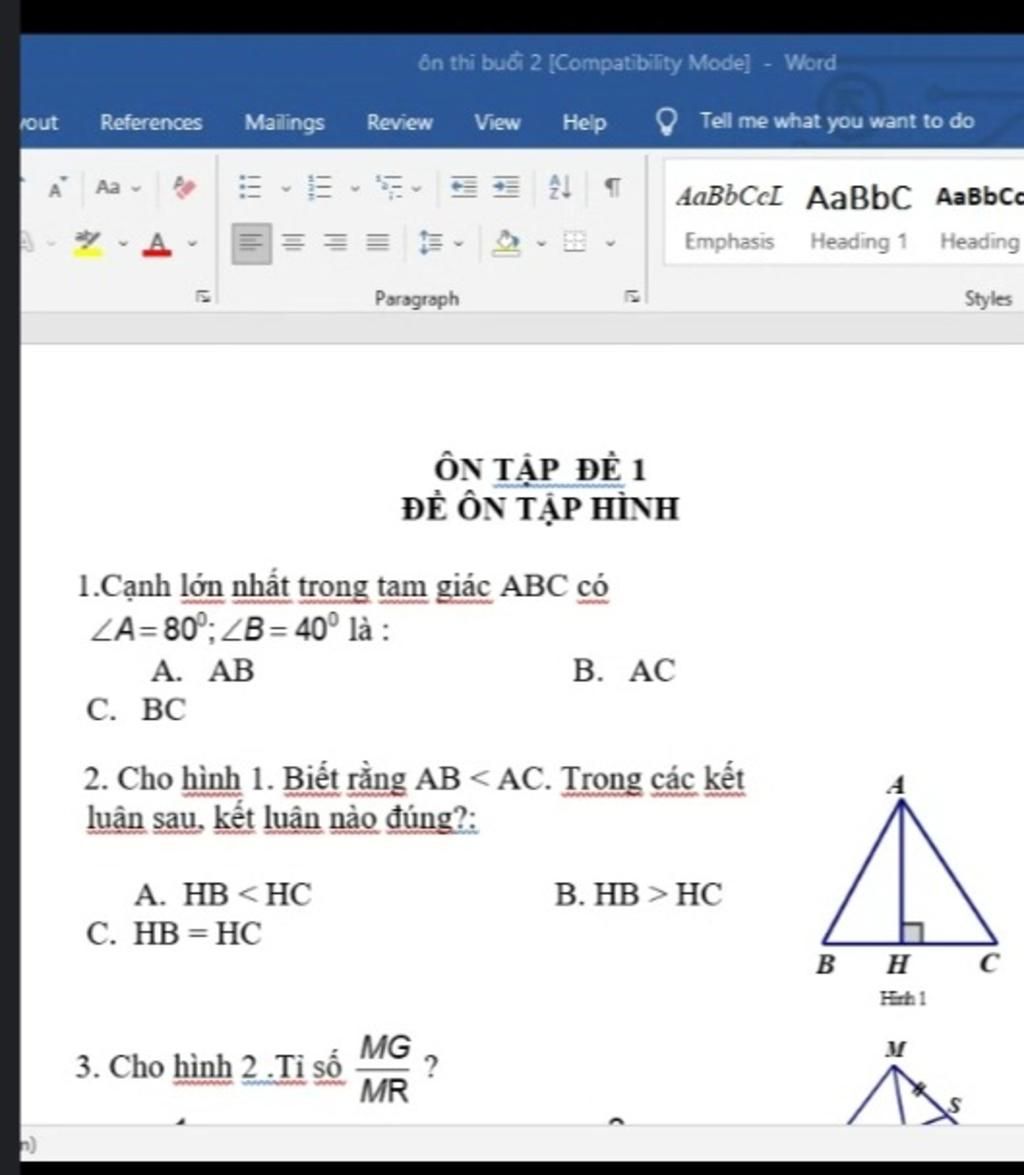Click the Hình 1 caption
Screen dimensions: 1024x1175
coord(903,999)
